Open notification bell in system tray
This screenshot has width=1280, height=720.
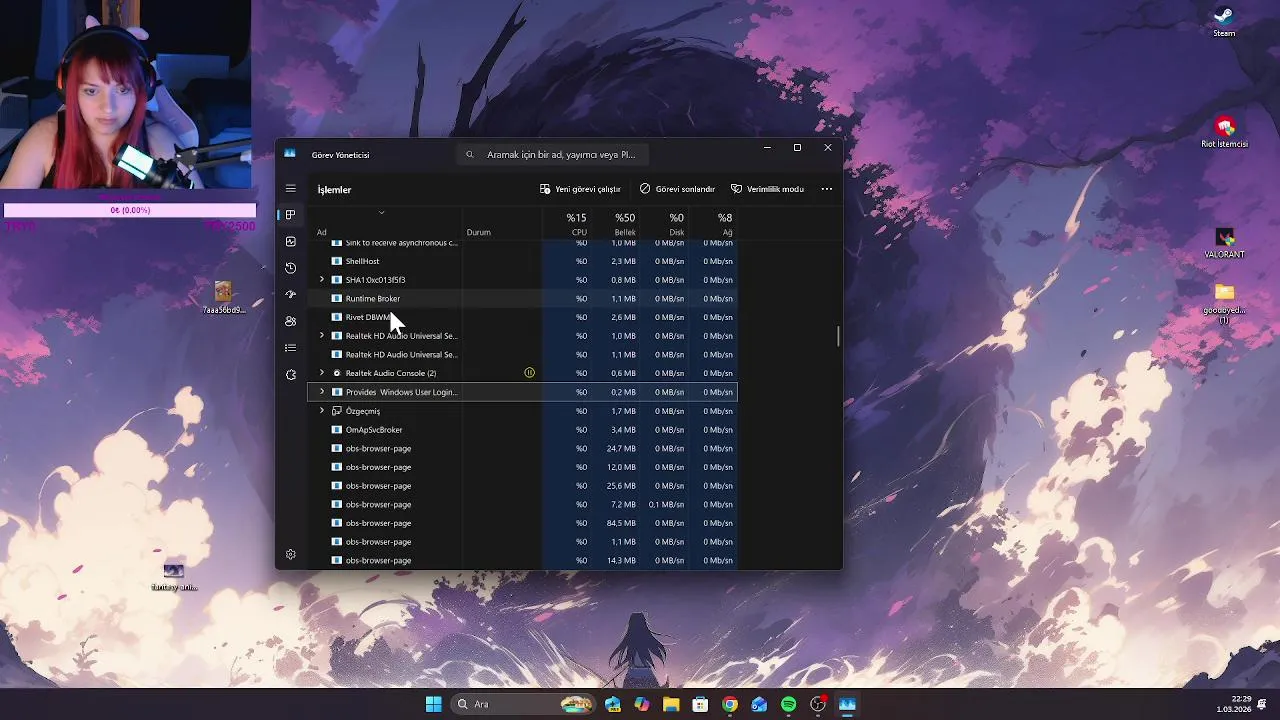click(1262, 704)
